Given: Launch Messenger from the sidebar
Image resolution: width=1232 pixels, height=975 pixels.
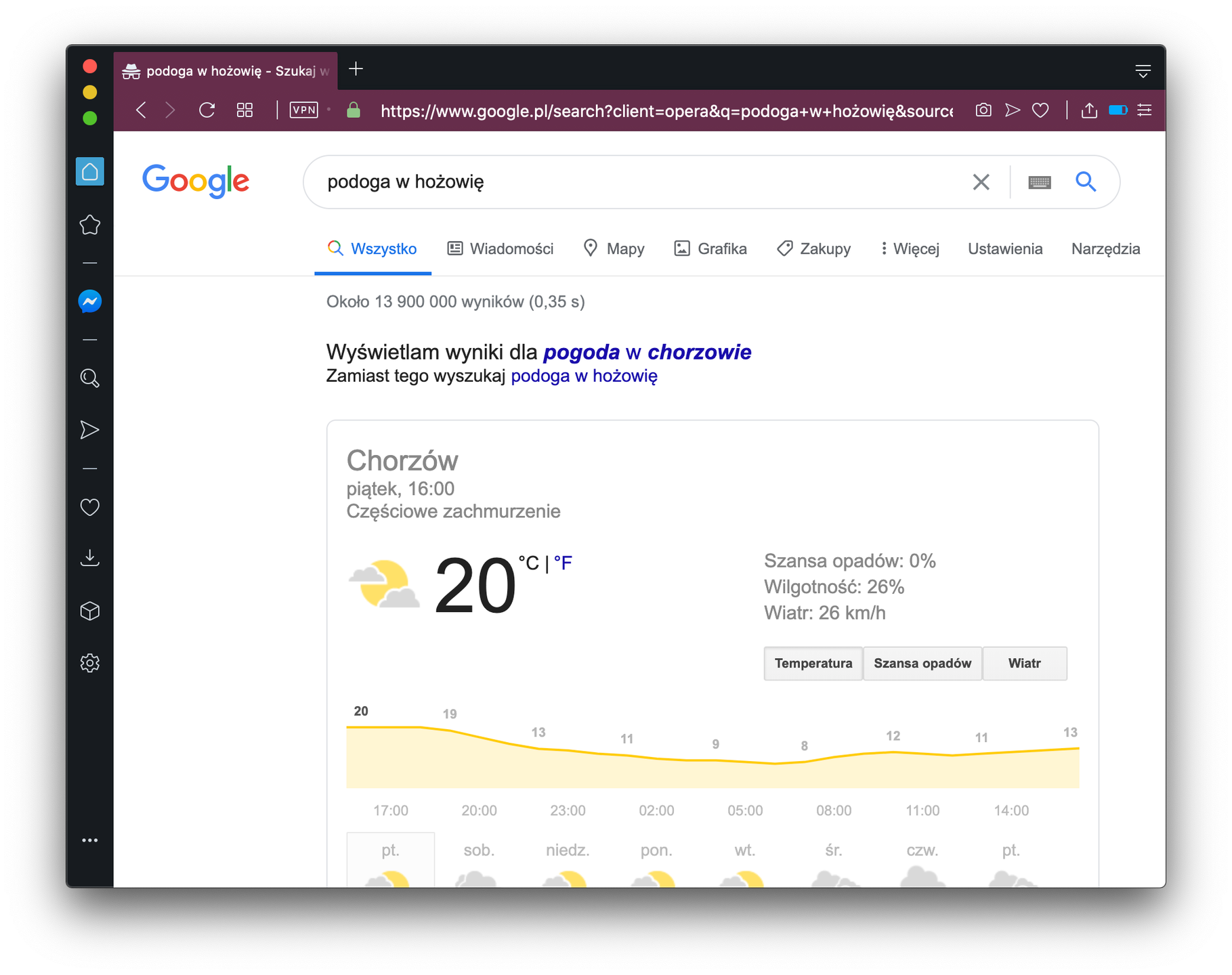Looking at the screenshot, I should point(89,301).
